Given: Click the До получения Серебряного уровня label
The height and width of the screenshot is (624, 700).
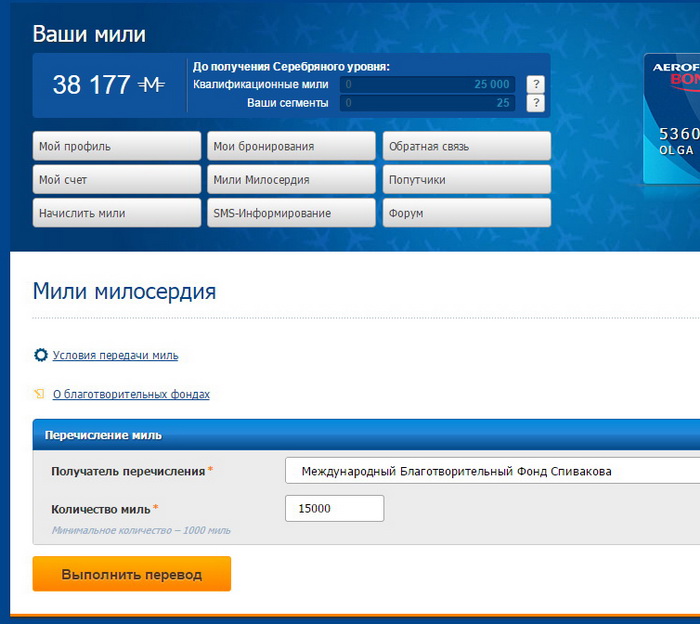Looking at the screenshot, I should (291, 67).
